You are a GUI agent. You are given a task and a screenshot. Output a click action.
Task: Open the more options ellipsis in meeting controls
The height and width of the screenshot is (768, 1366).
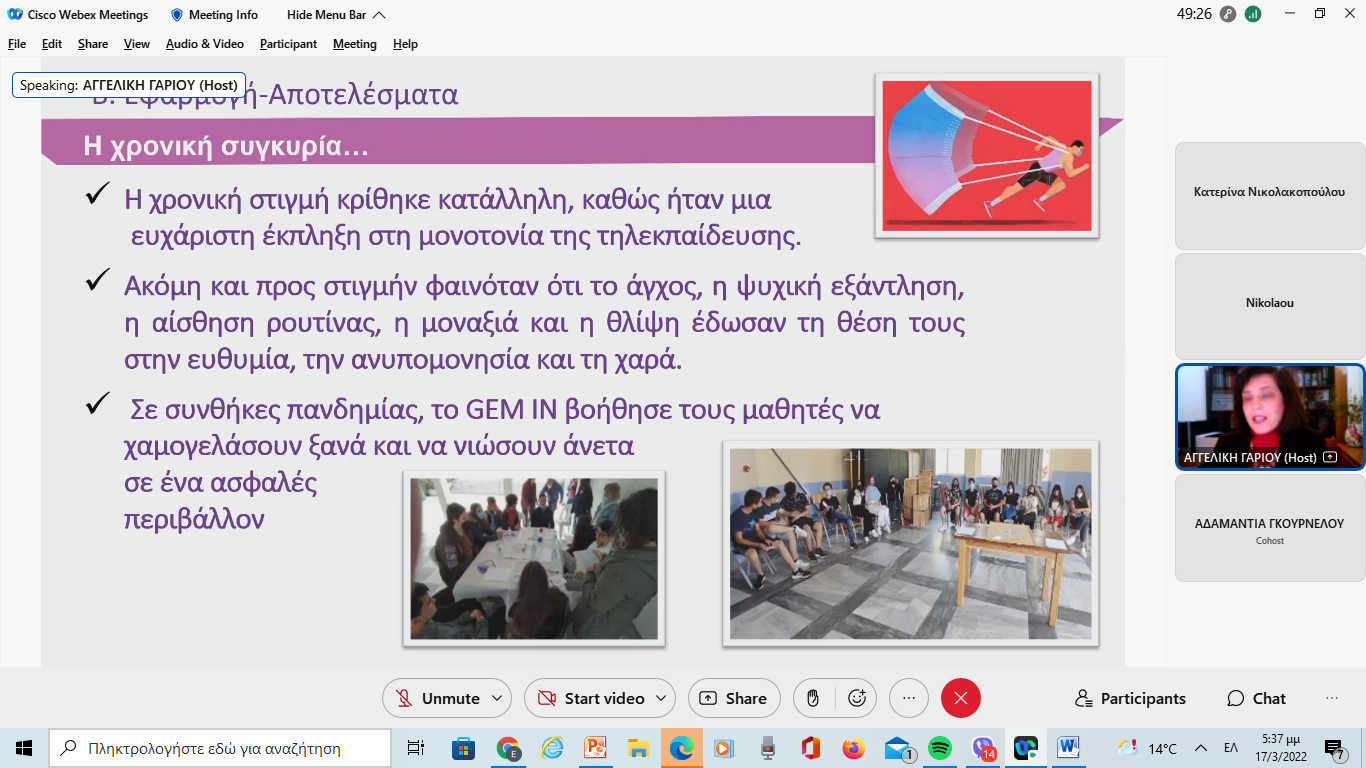tap(908, 698)
